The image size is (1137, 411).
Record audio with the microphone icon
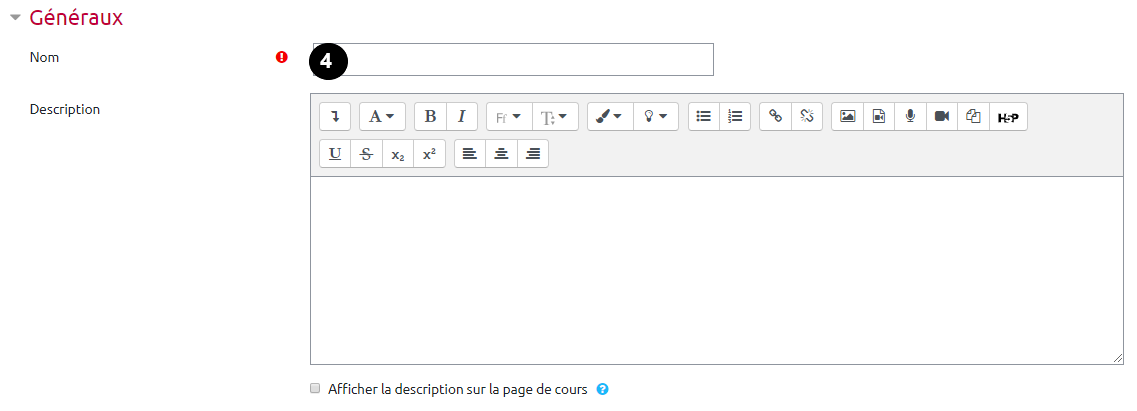910,117
